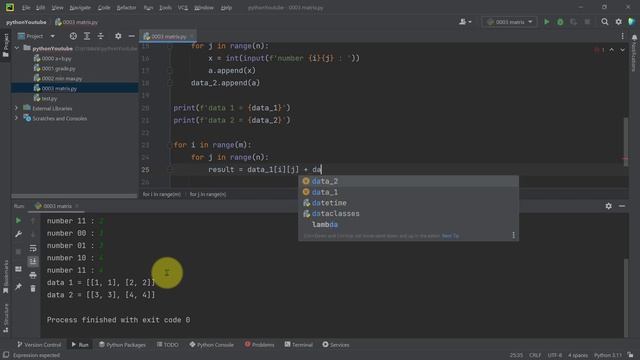The height and width of the screenshot is (360, 640).
Task: Open completion popup options kebab
Action: pos(513,235)
